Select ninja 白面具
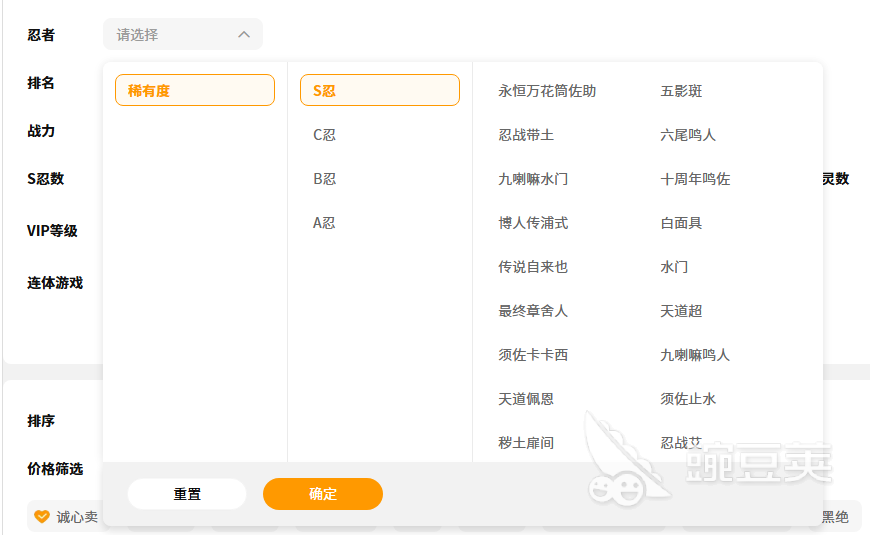The image size is (870, 535). pos(681,223)
